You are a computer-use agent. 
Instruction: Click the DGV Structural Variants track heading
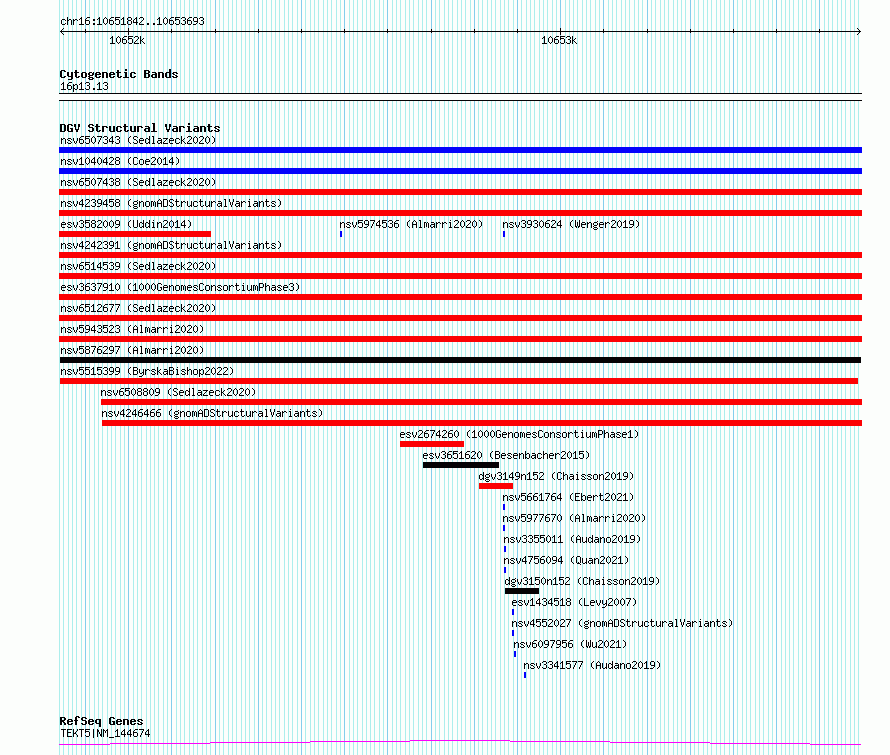[x=140, y=128]
